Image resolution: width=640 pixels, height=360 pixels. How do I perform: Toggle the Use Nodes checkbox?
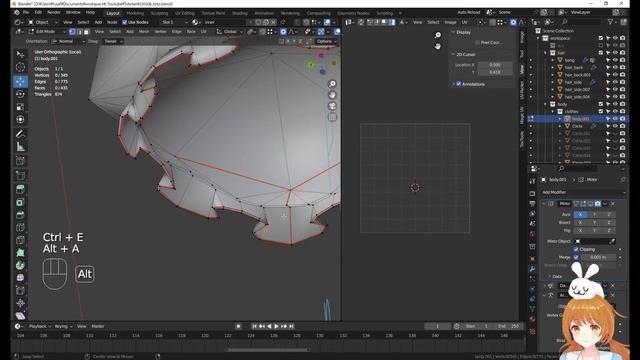(x=124, y=22)
